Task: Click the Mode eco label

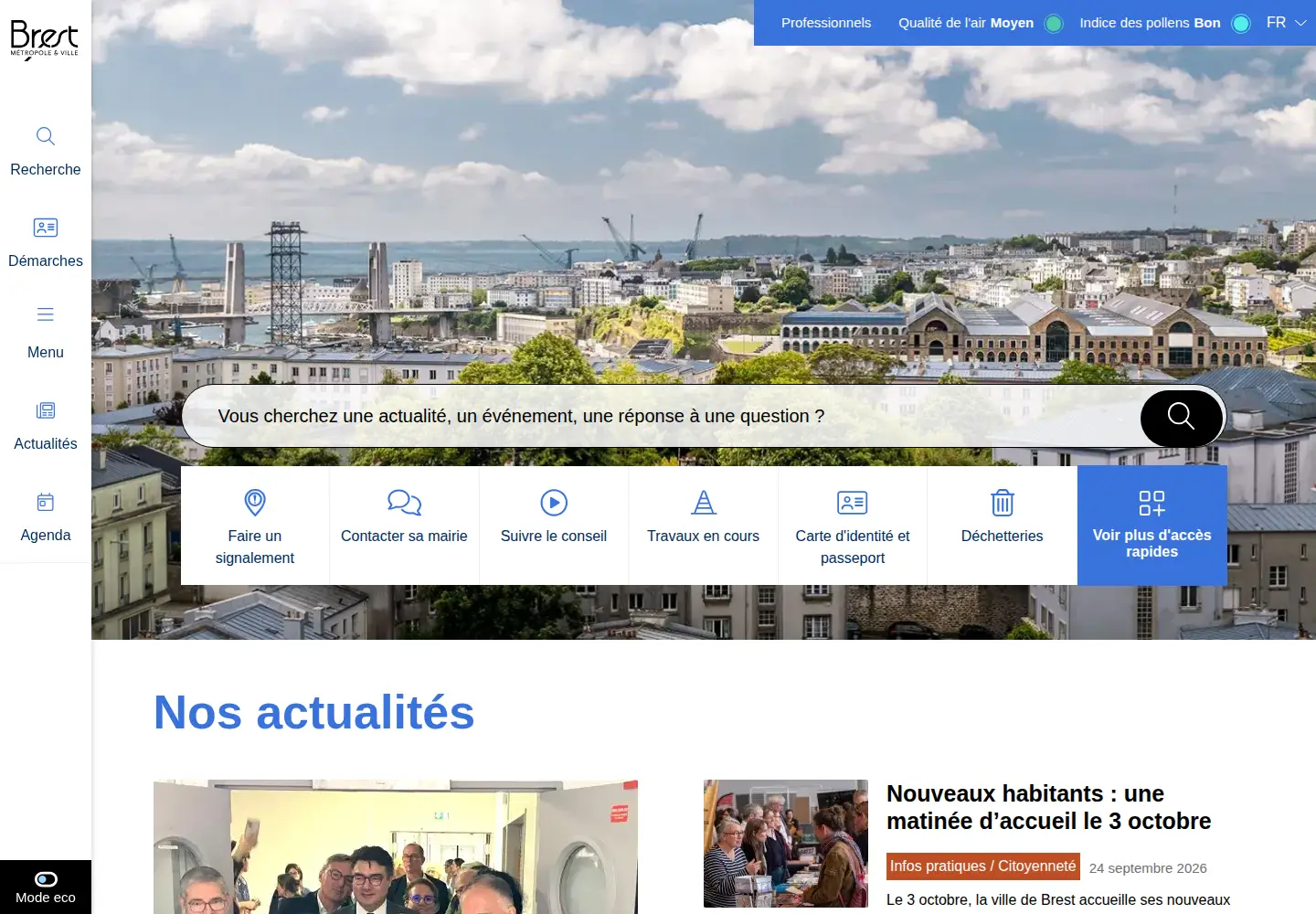Action: point(46,898)
